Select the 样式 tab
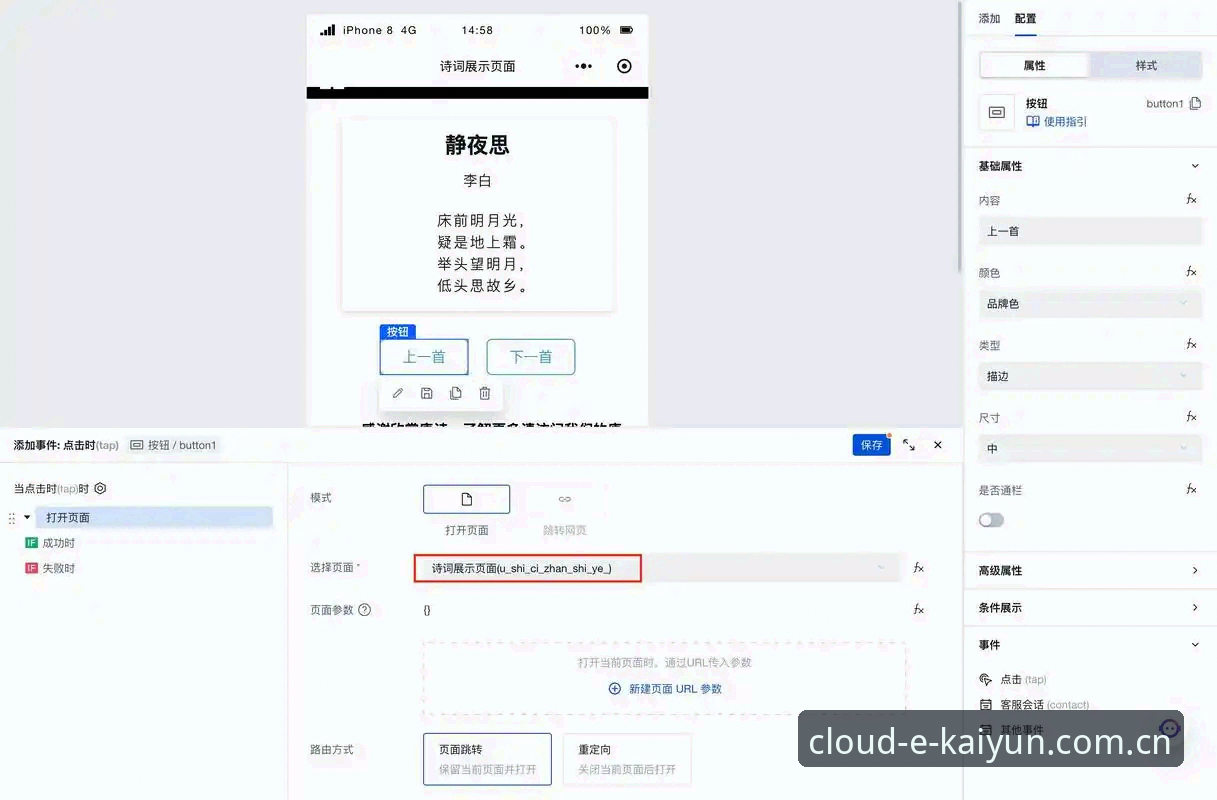The image size is (1217, 800). [x=1146, y=66]
